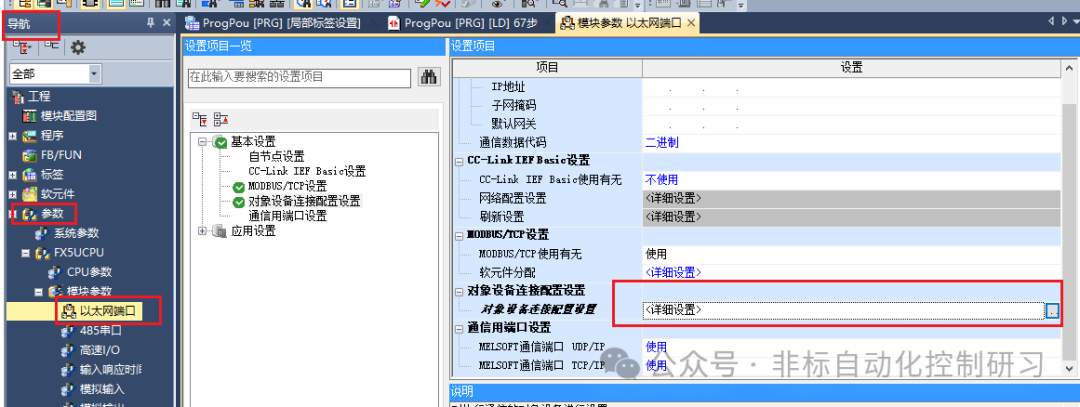Click 使用 value for MELSOFT通信端口 UDP/IP
The height and width of the screenshot is (407, 1080).
[x=656, y=347]
